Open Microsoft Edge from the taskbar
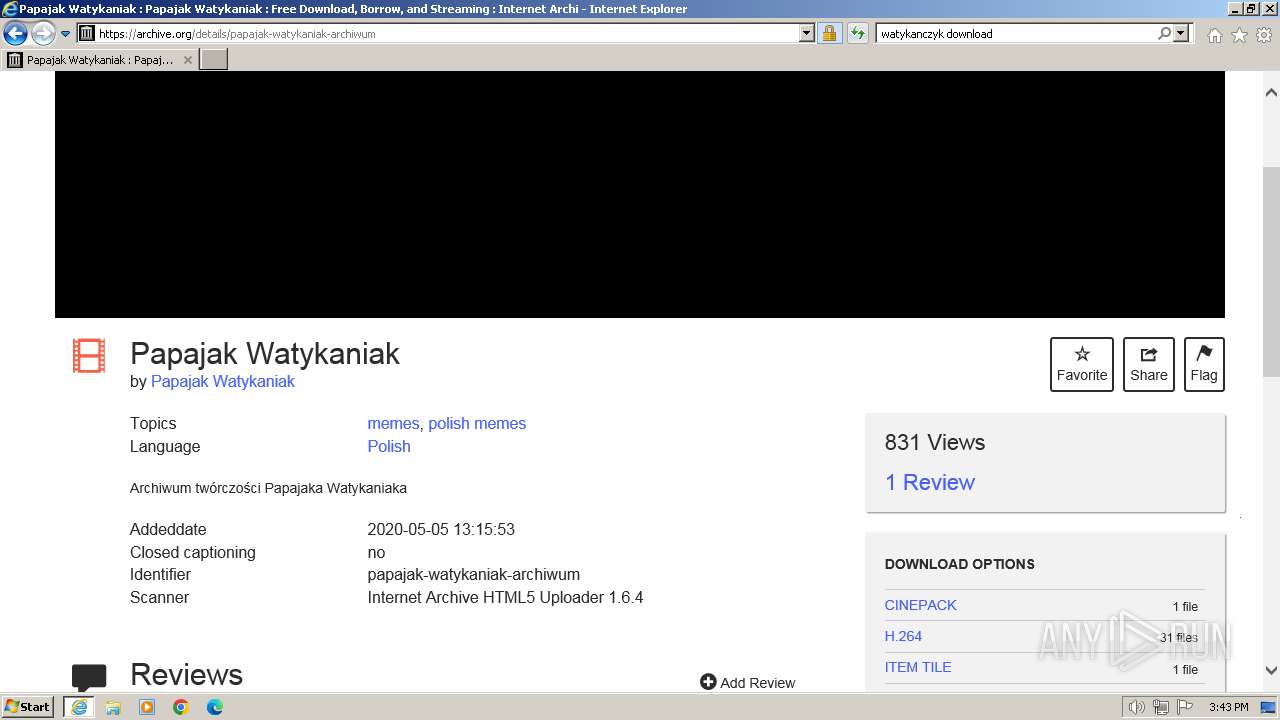 coord(215,707)
